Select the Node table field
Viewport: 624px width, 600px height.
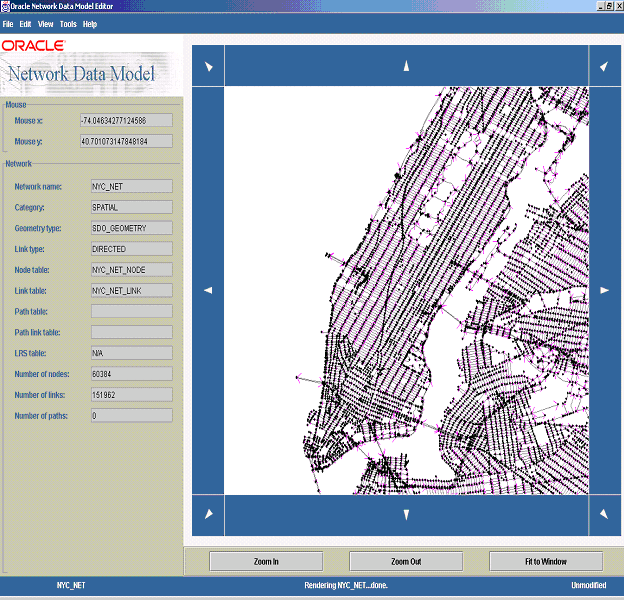pos(131,269)
